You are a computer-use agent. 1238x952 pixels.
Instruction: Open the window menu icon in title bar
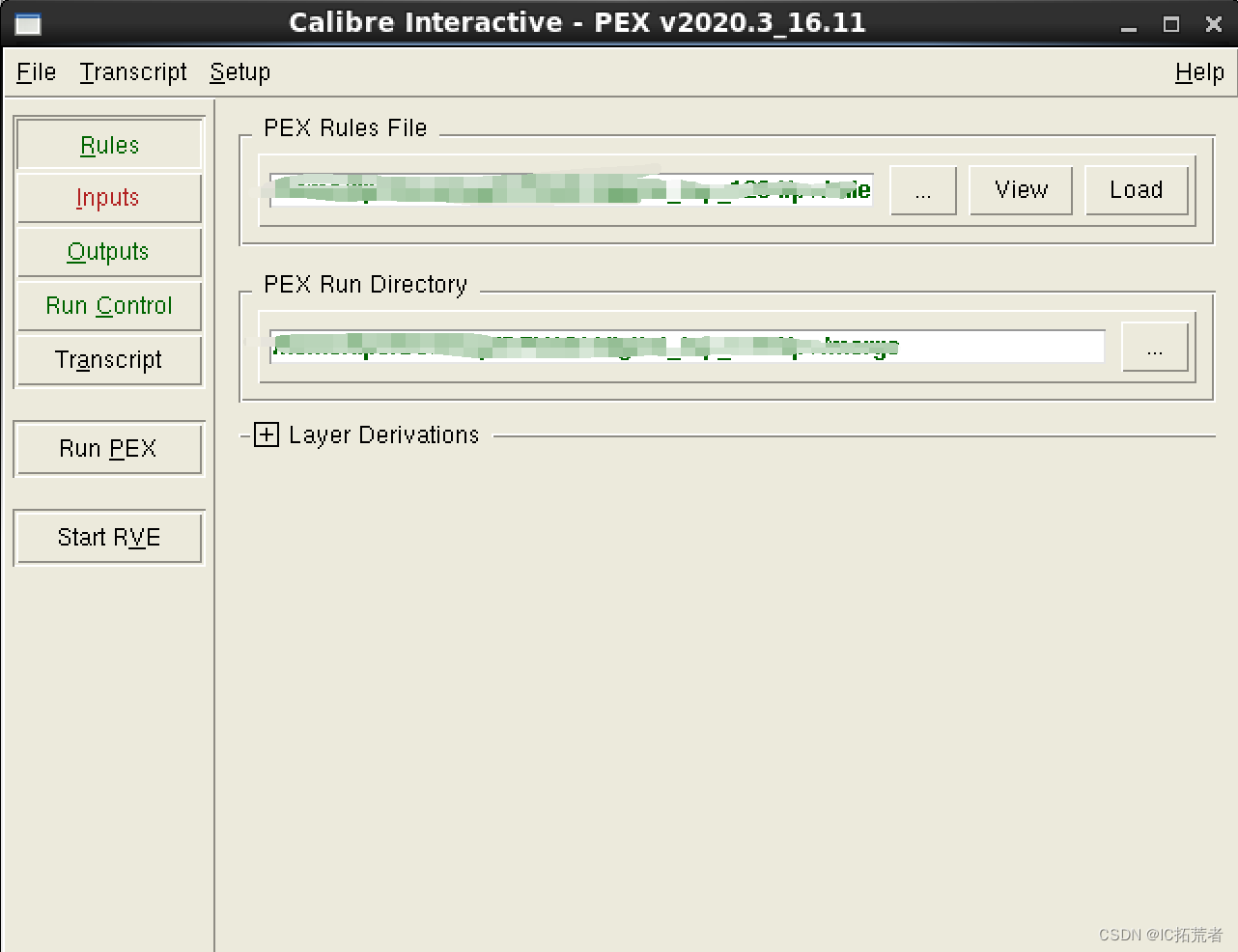point(28,23)
